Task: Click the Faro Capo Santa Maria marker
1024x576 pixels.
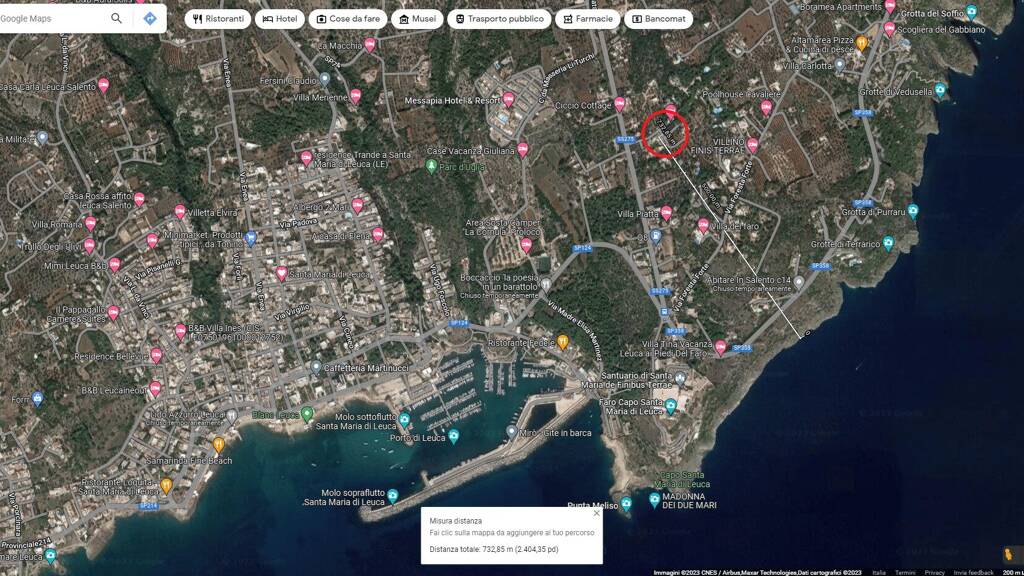Action: pos(671,406)
